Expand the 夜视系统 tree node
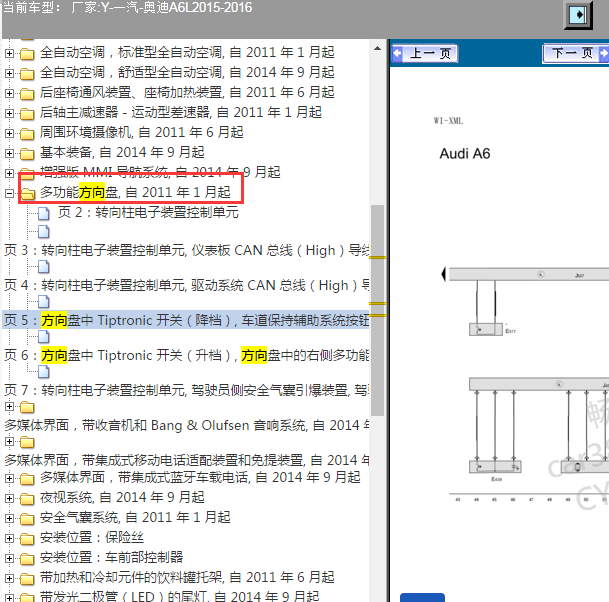Screen dimensions: 609x602 (x=9, y=498)
